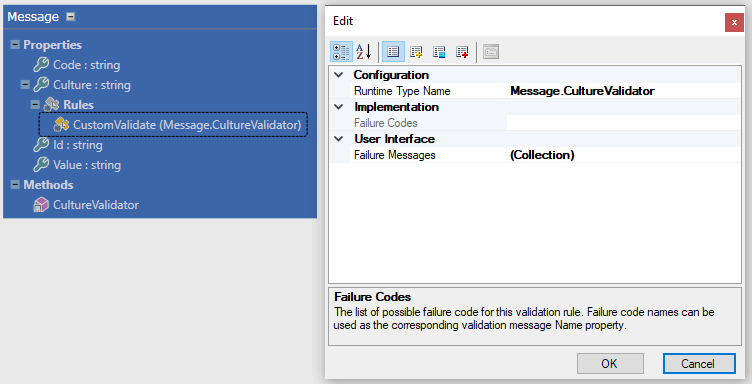Click the empty Failure Codes value field

[623, 123]
